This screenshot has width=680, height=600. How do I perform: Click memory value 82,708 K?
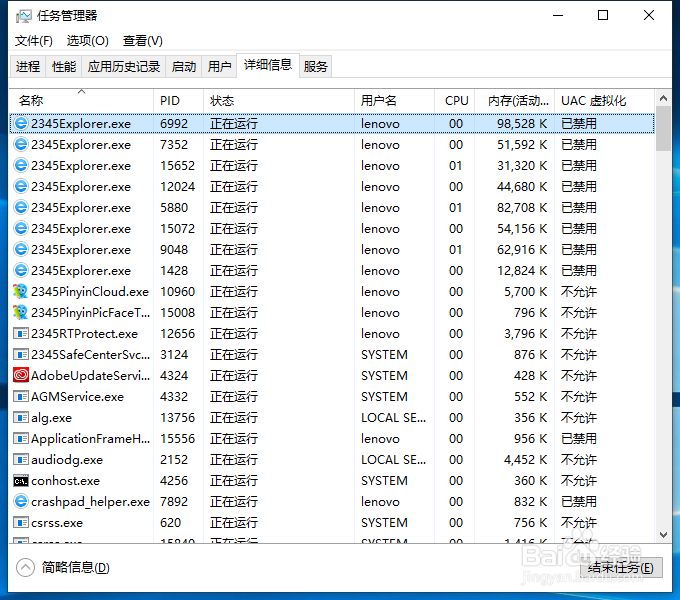pos(522,208)
